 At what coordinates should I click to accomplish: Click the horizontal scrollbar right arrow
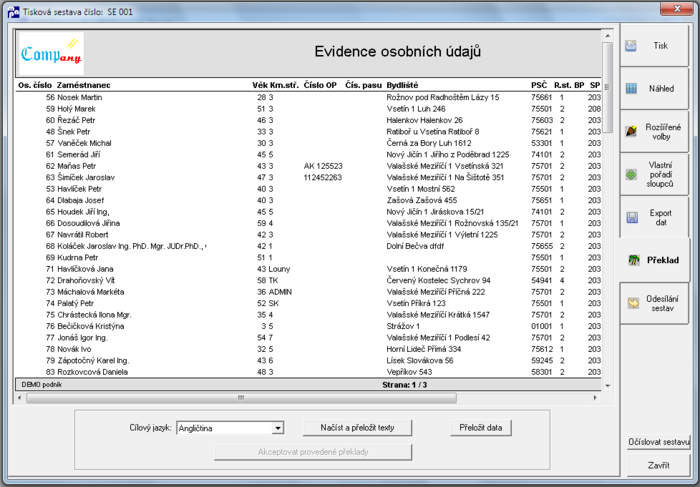point(595,397)
